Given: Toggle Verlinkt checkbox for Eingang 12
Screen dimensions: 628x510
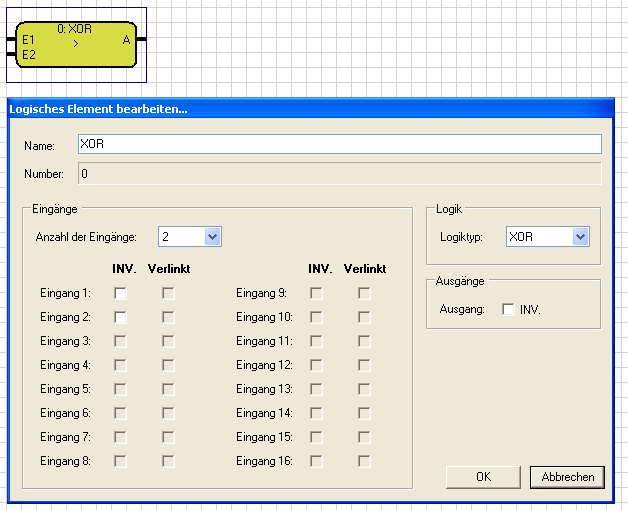Looking at the screenshot, I should (364, 365).
